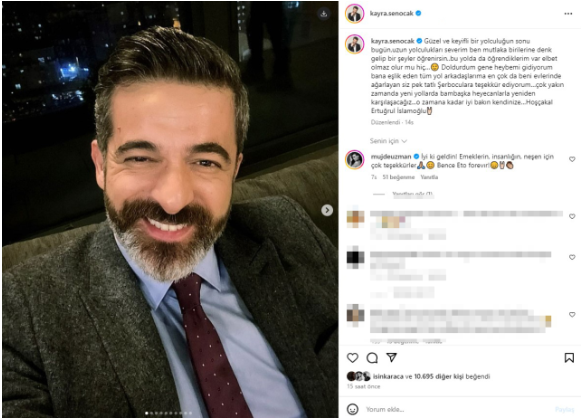
Task: Go to the next photo with the arrow
Action: coord(327,210)
